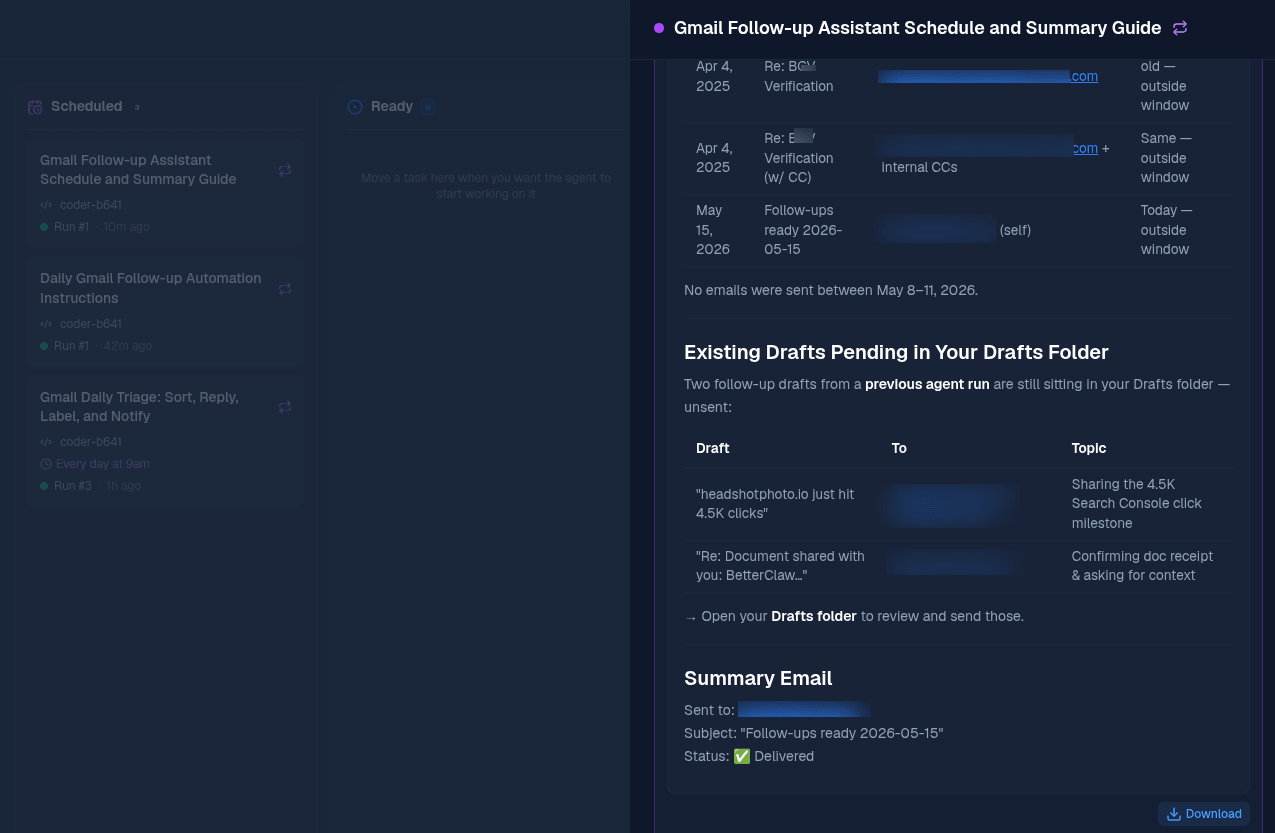Click the download arrow icon
Image resolution: width=1275 pixels, height=833 pixels.
click(x=1174, y=814)
